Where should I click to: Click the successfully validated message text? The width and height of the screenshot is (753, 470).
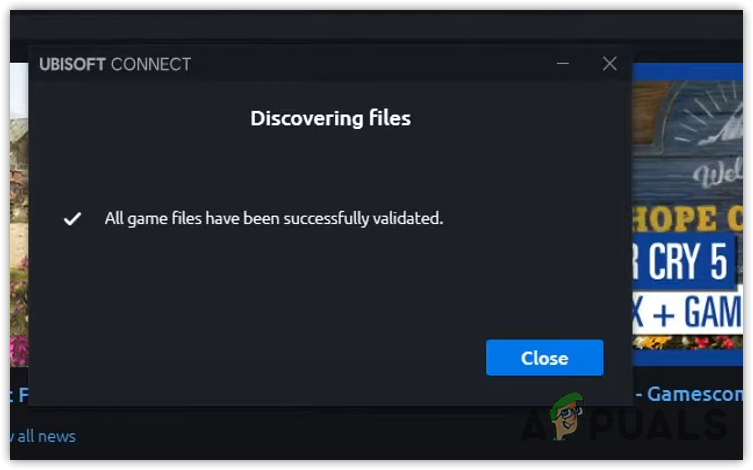(273, 218)
